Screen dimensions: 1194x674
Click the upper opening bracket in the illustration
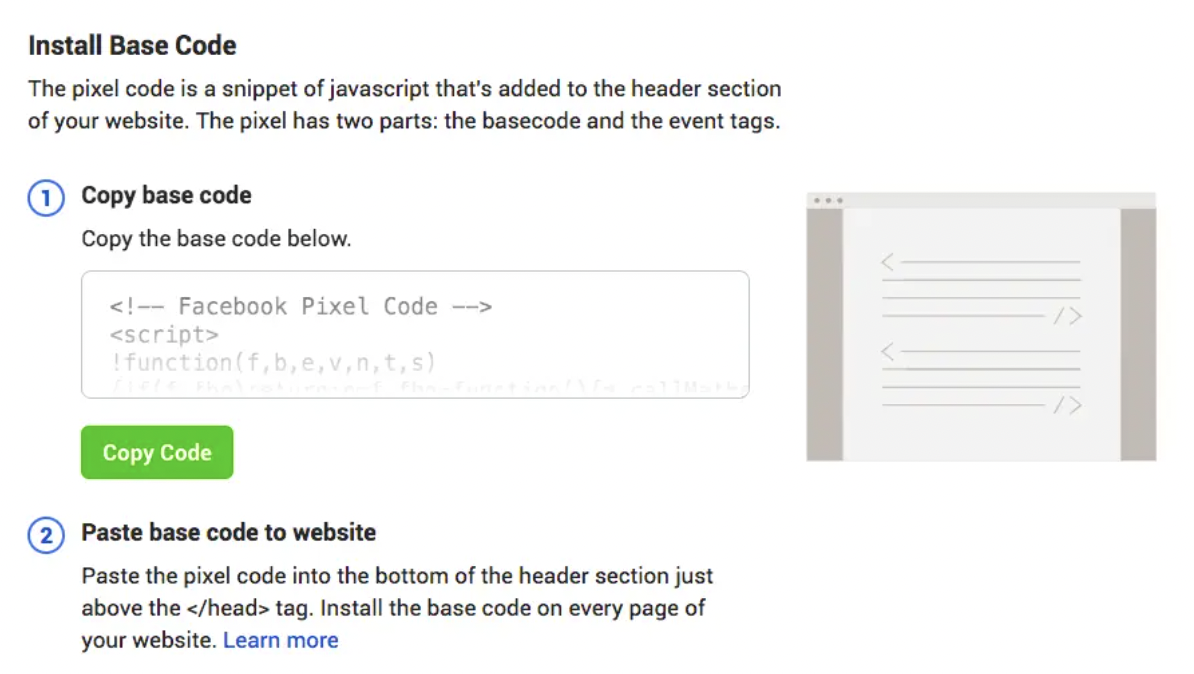click(x=888, y=262)
